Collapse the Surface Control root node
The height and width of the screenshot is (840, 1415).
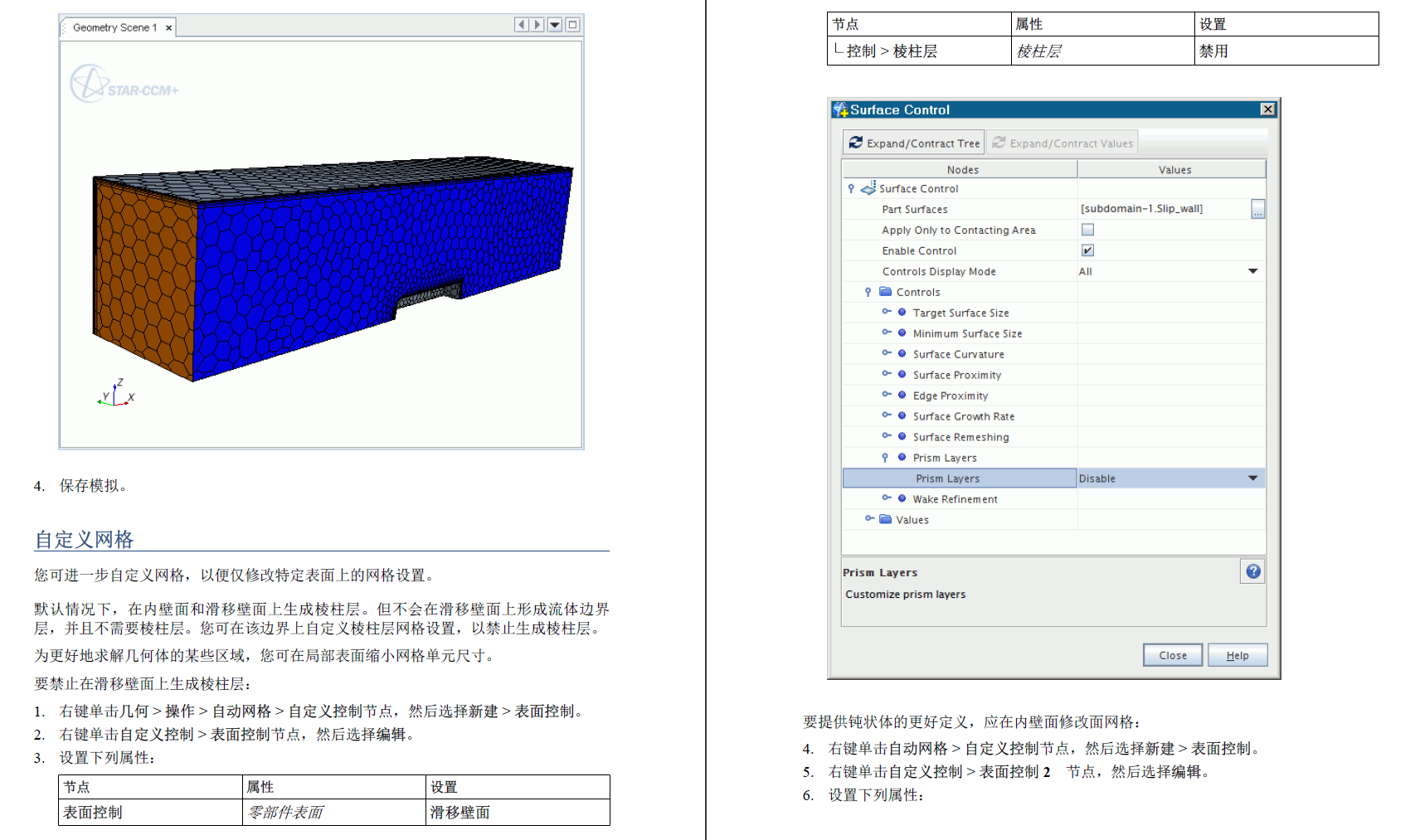pos(851,188)
